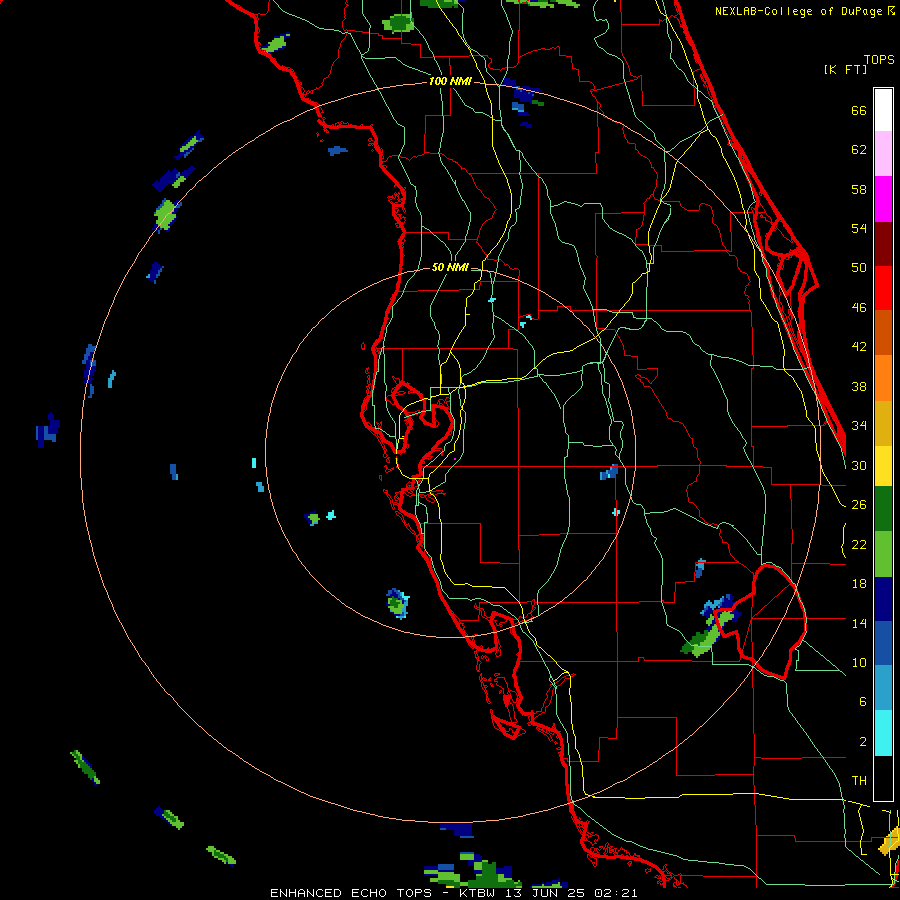Click the '46' legend value
Screen dimensions: 900x900
coord(859,308)
